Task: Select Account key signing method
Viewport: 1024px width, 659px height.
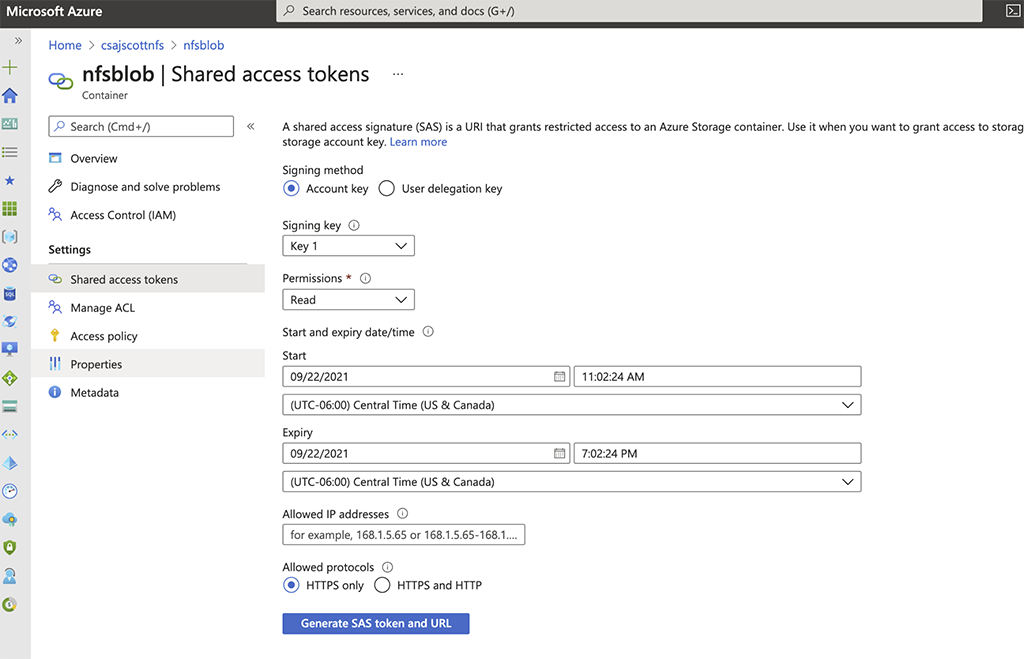Action: click(x=291, y=188)
